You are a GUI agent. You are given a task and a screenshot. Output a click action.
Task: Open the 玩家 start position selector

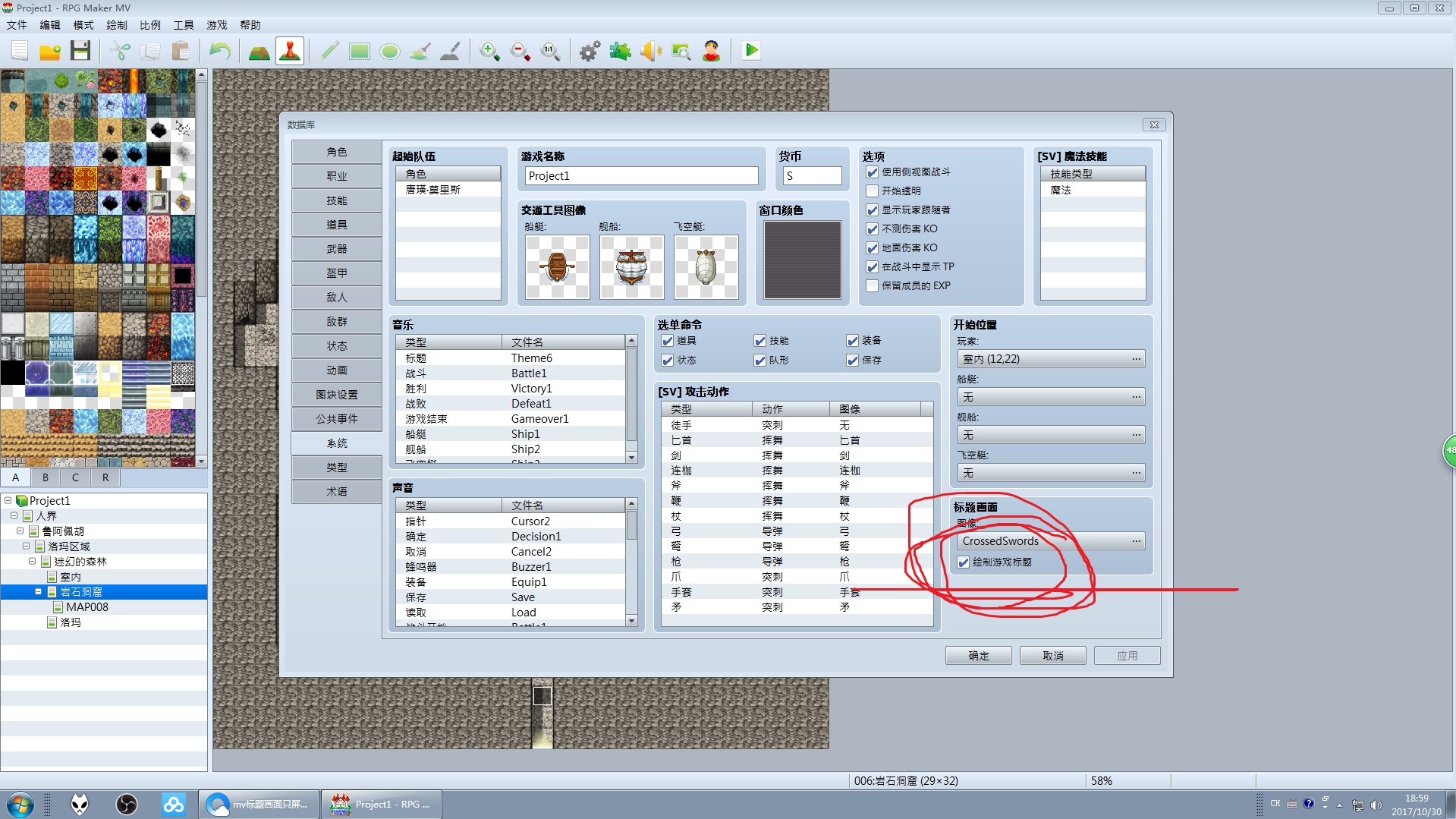click(x=1051, y=359)
